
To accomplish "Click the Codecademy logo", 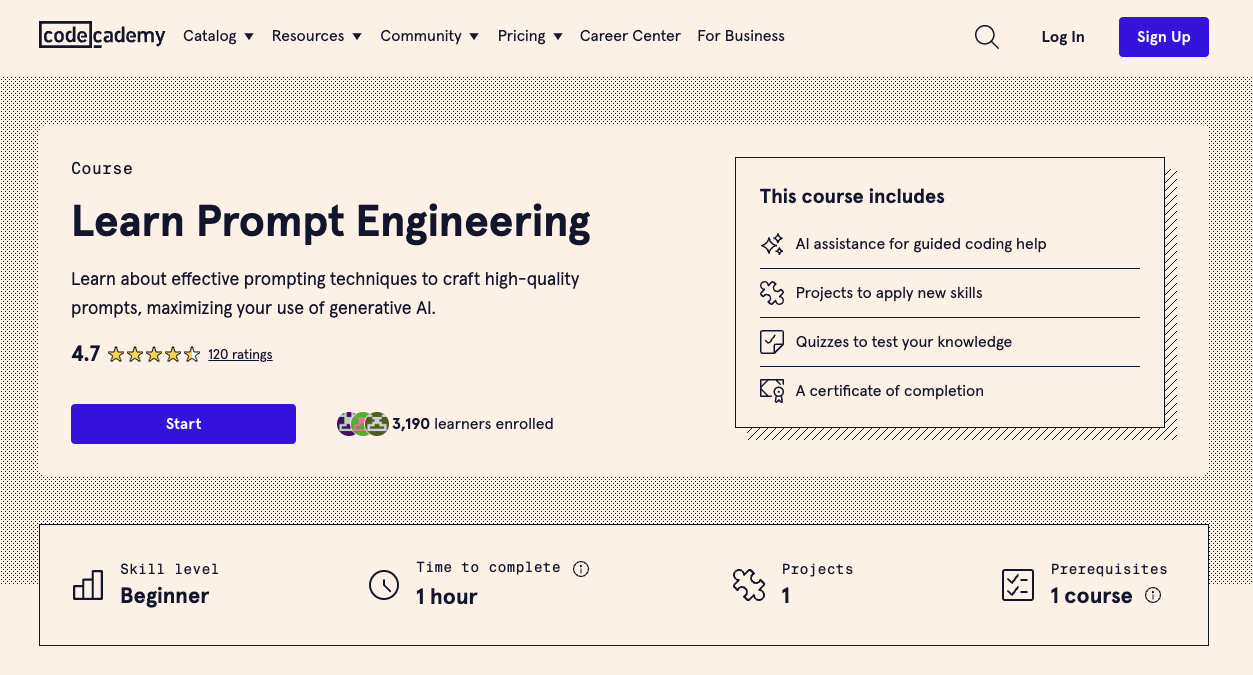I will (x=102, y=35).
